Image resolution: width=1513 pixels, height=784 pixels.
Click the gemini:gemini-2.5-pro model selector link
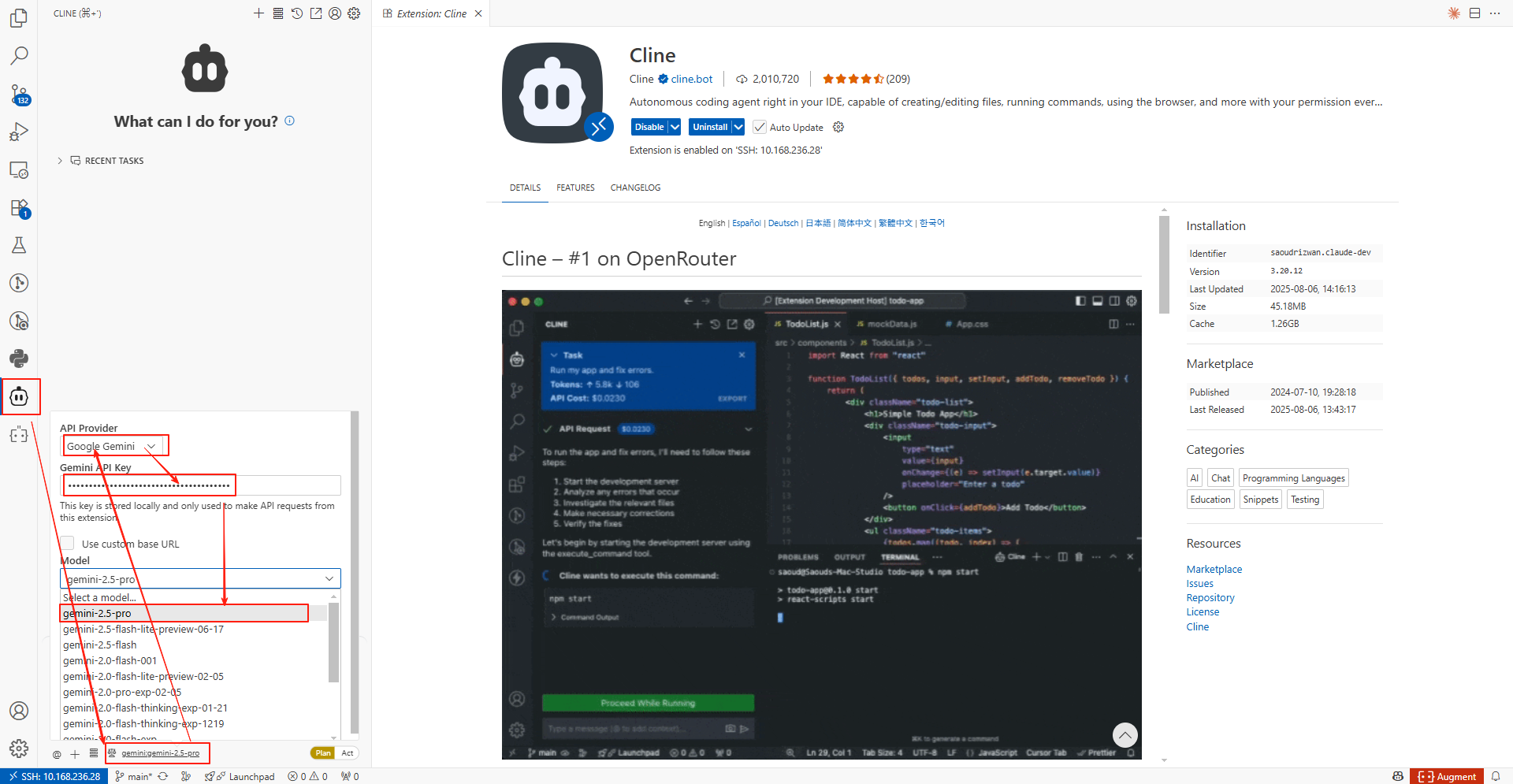(160, 753)
